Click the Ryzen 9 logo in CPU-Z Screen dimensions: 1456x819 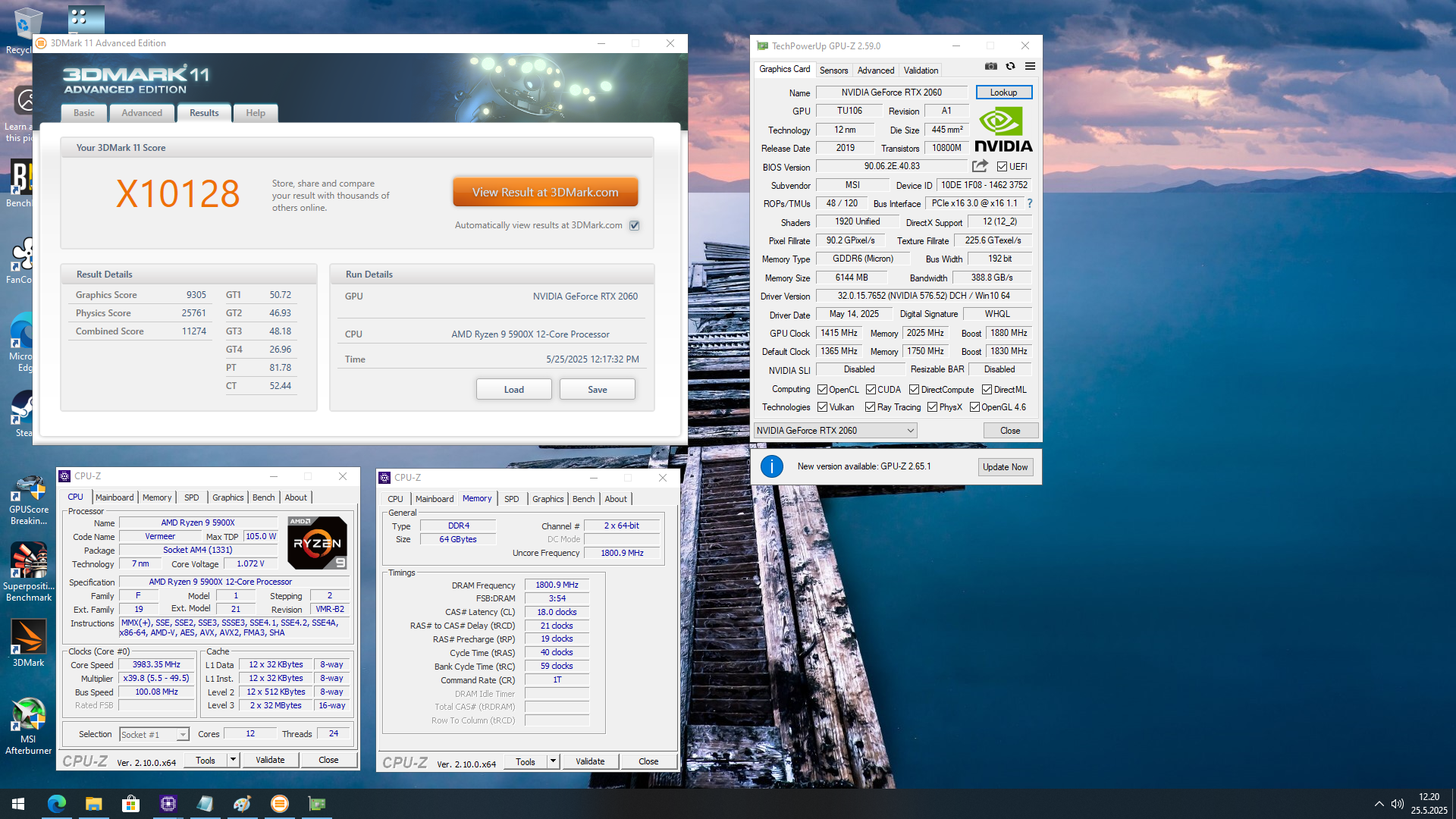point(317,543)
